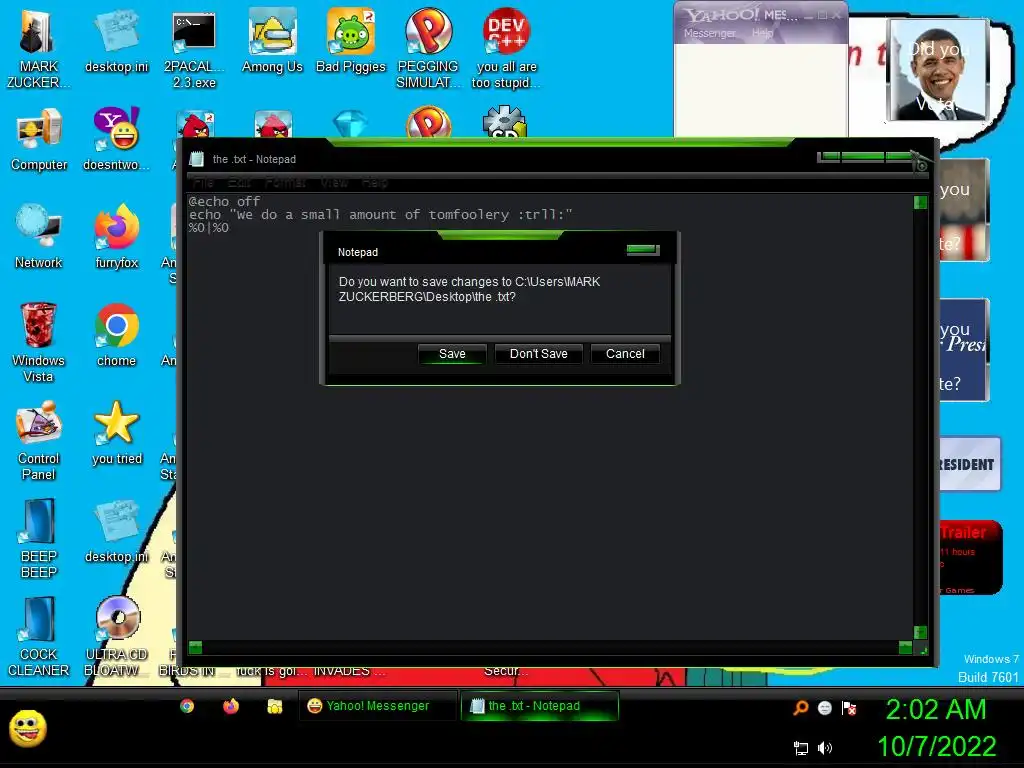This screenshot has width=1024, height=768.
Task: Click Save in the Notepad dialog
Action: [452, 354]
